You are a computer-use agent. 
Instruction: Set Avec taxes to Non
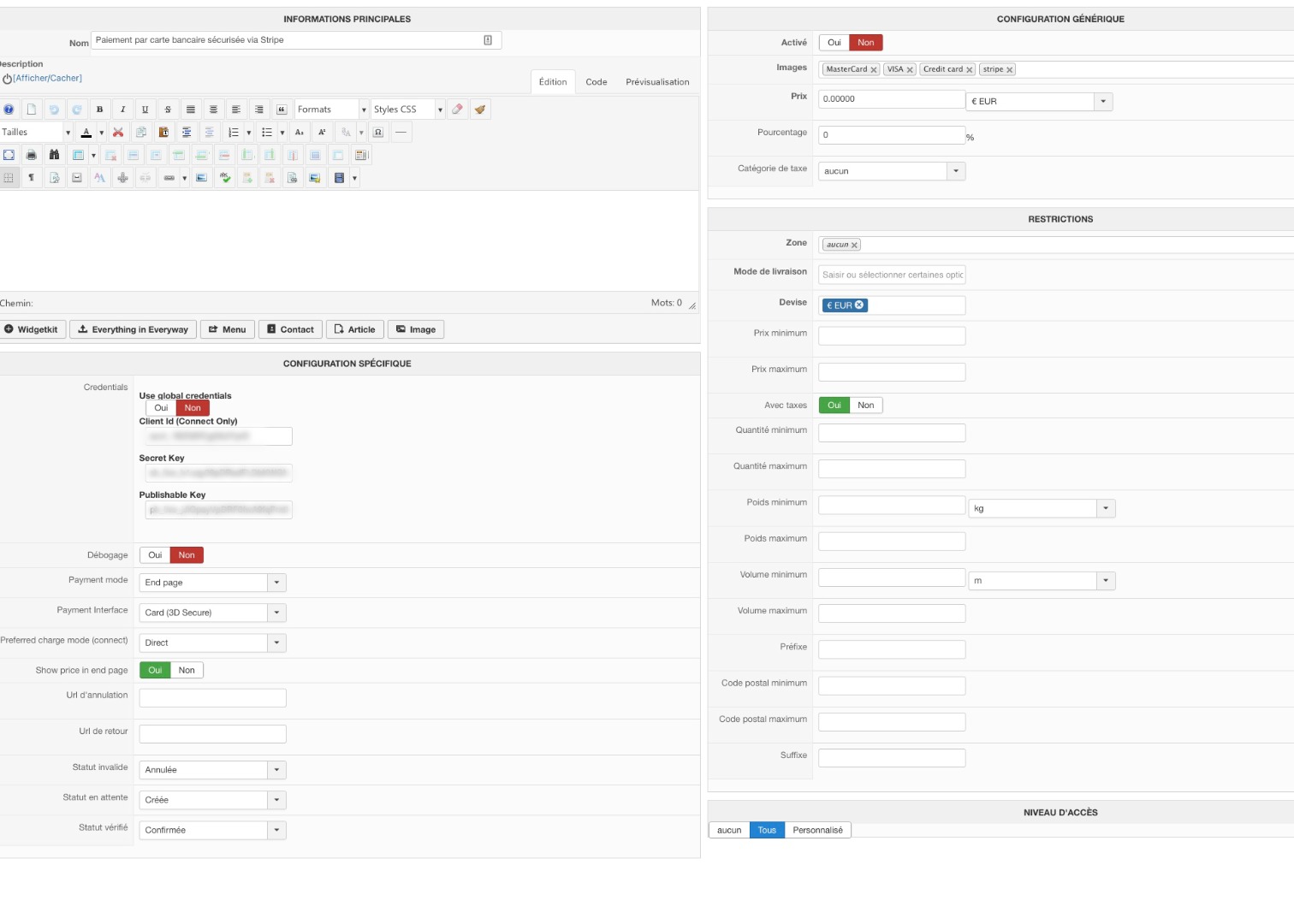866,406
